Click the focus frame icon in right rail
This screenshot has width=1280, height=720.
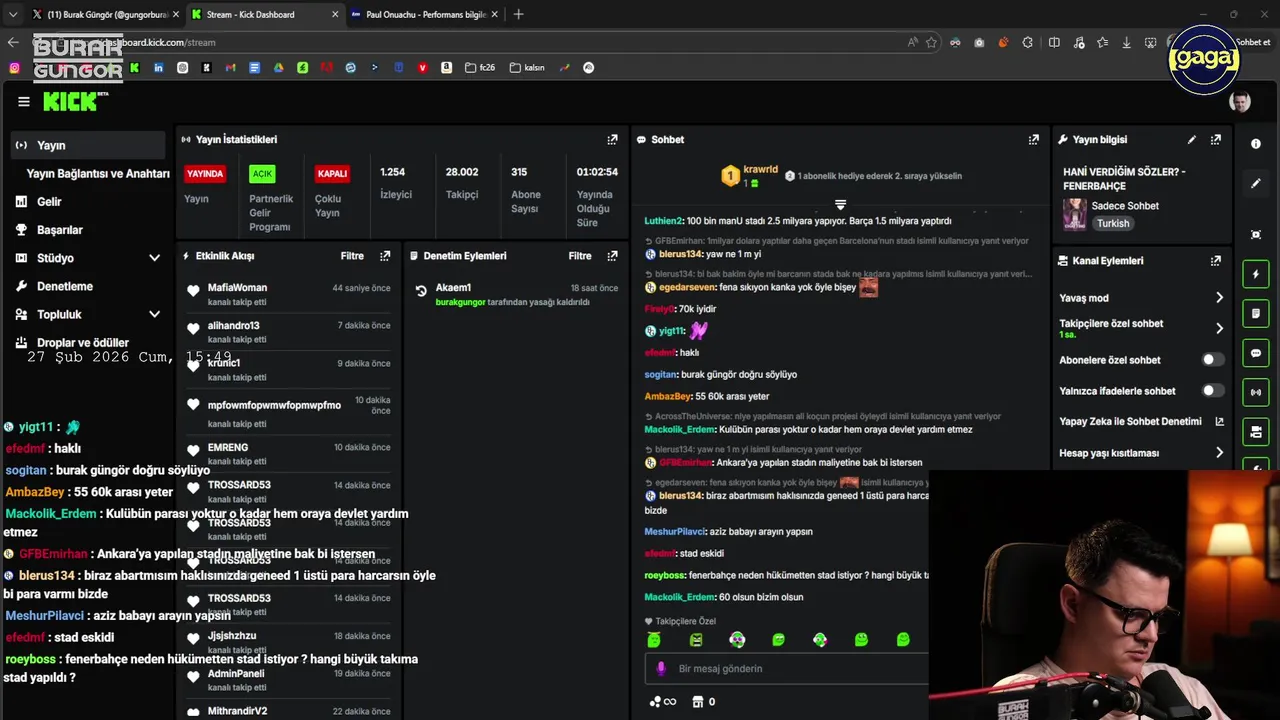click(1256, 234)
